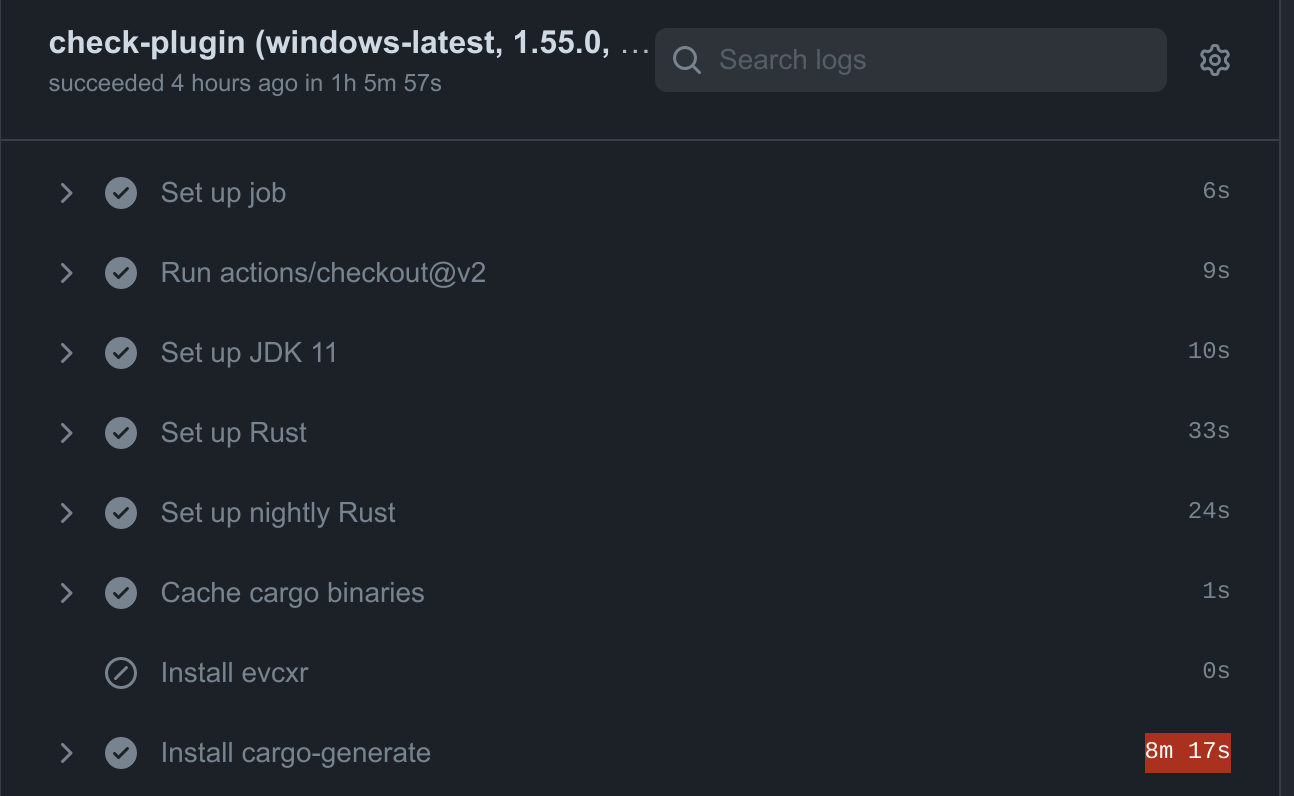Screen dimensions: 1294x796
Task: Click the checkmark next to Cache cargo binaries
Action: click(x=120, y=592)
